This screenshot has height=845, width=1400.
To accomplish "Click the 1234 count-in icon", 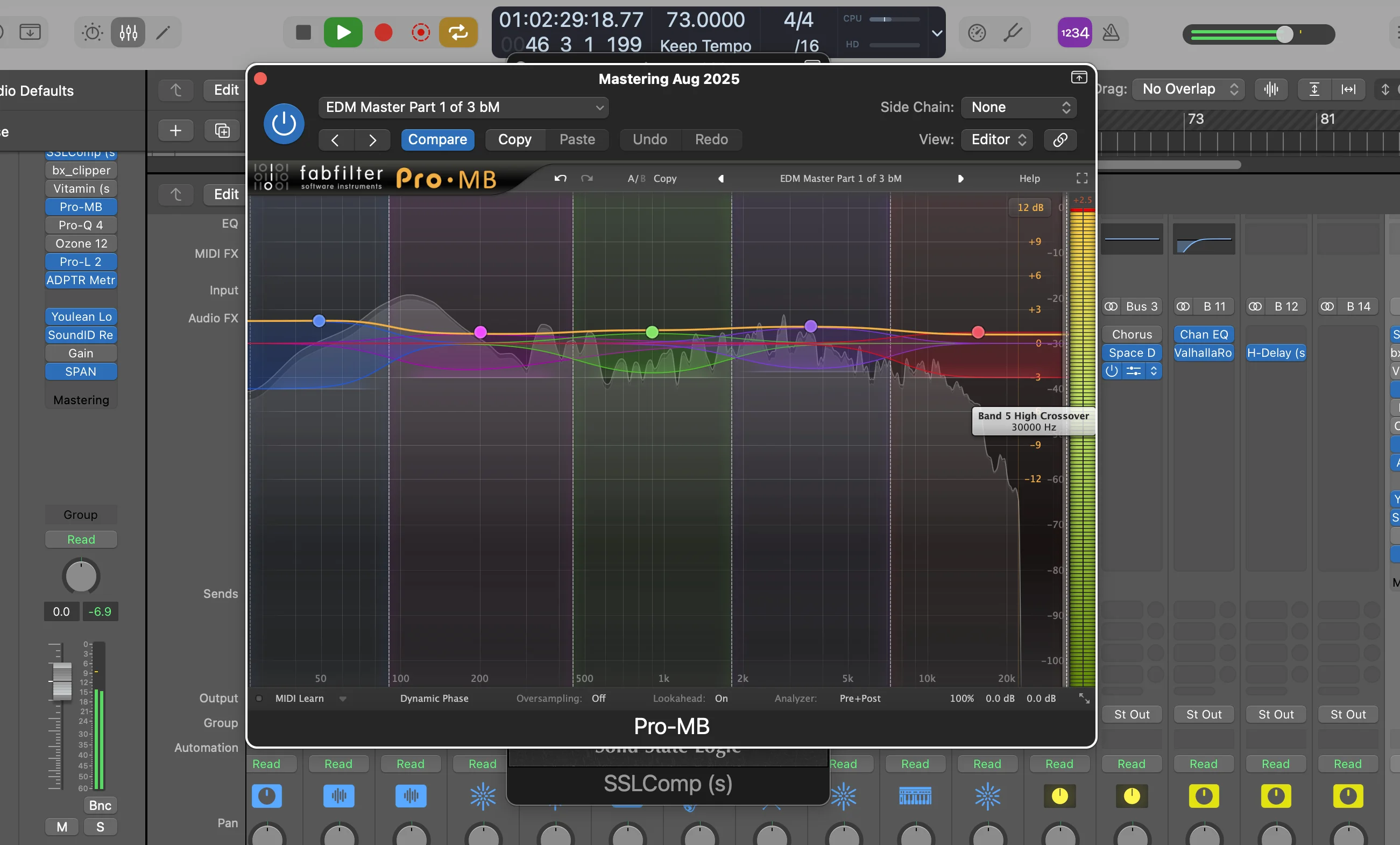I will tap(1074, 32).
